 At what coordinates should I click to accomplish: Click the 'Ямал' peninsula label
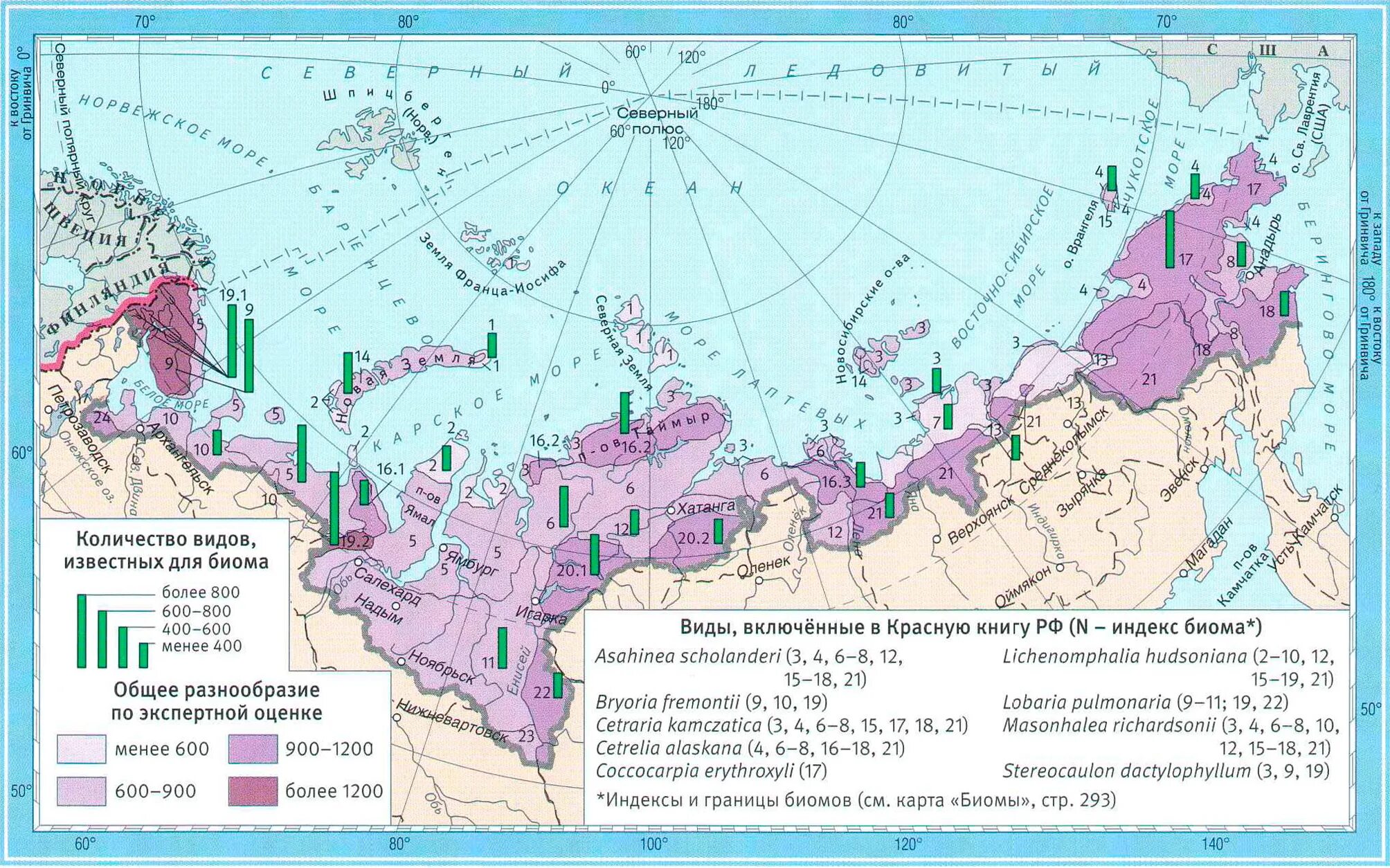point(419,513)
